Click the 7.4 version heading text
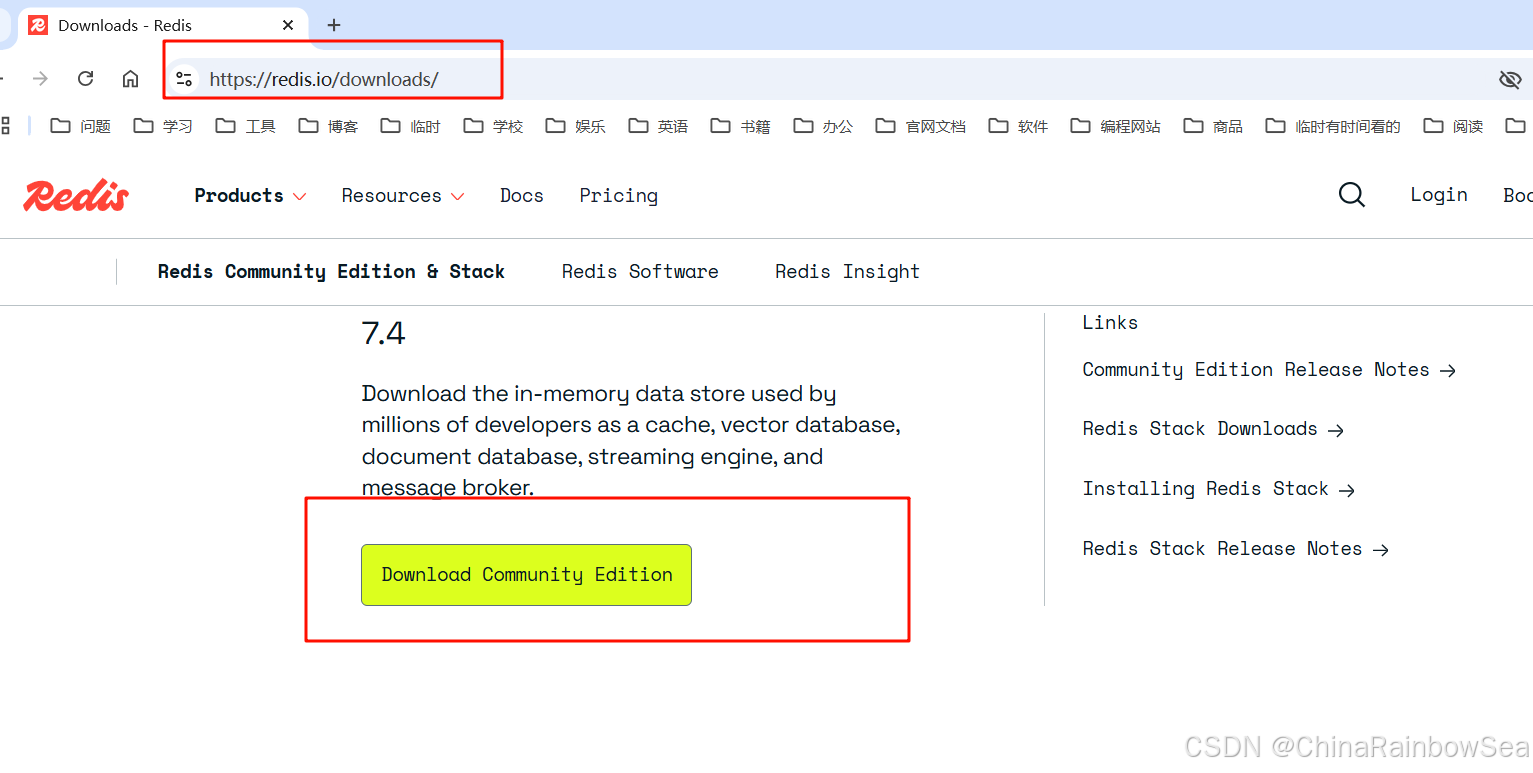1533x773 pixels. (383, 333)
